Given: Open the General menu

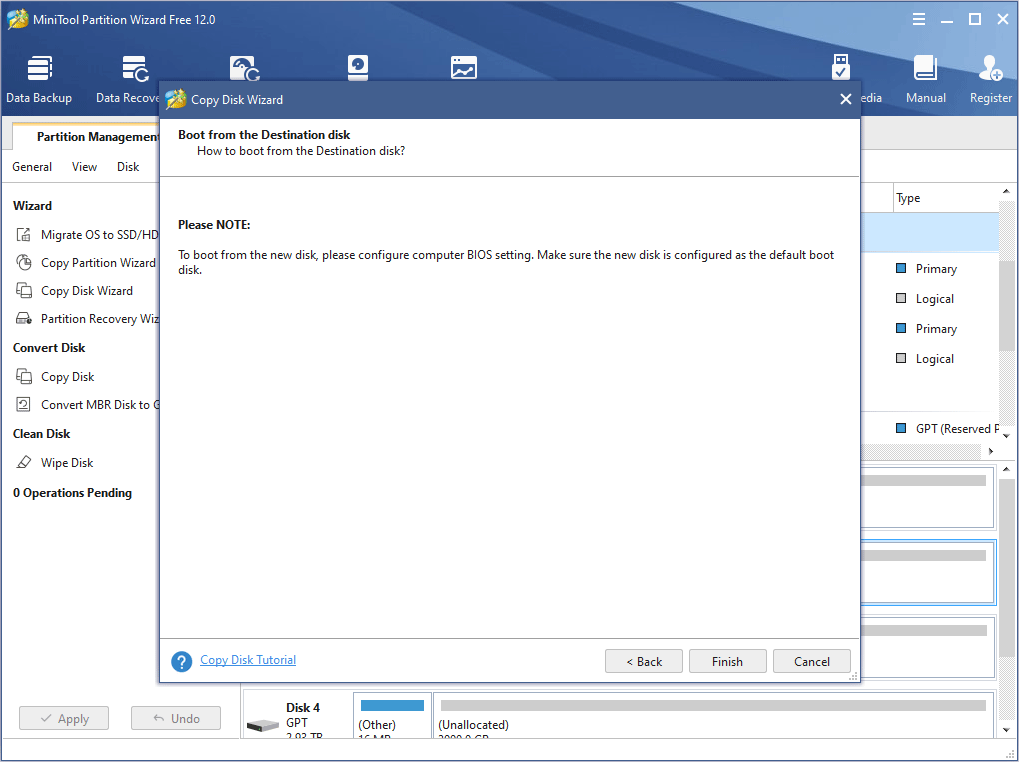Looking at the screenshot, I should click(x=32, y=167).
